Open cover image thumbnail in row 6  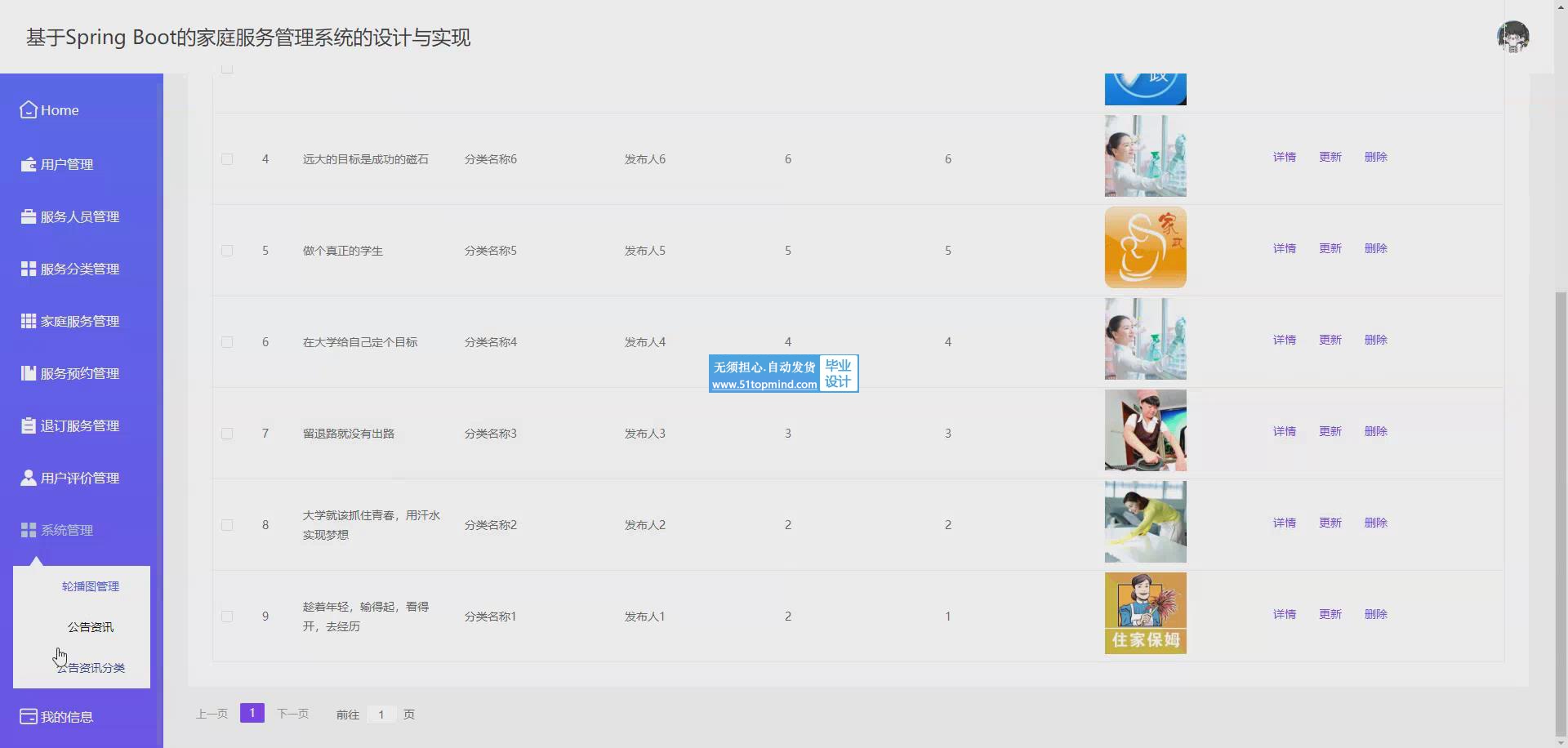click(1146, 339)
